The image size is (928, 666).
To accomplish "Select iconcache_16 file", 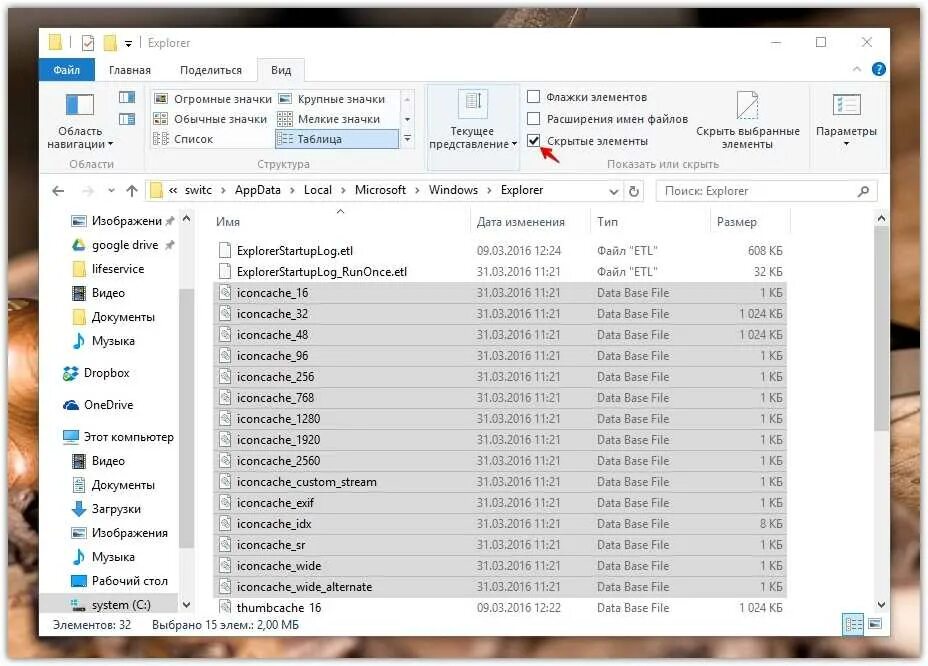I will pyautogui.click(x=500, y=292).
